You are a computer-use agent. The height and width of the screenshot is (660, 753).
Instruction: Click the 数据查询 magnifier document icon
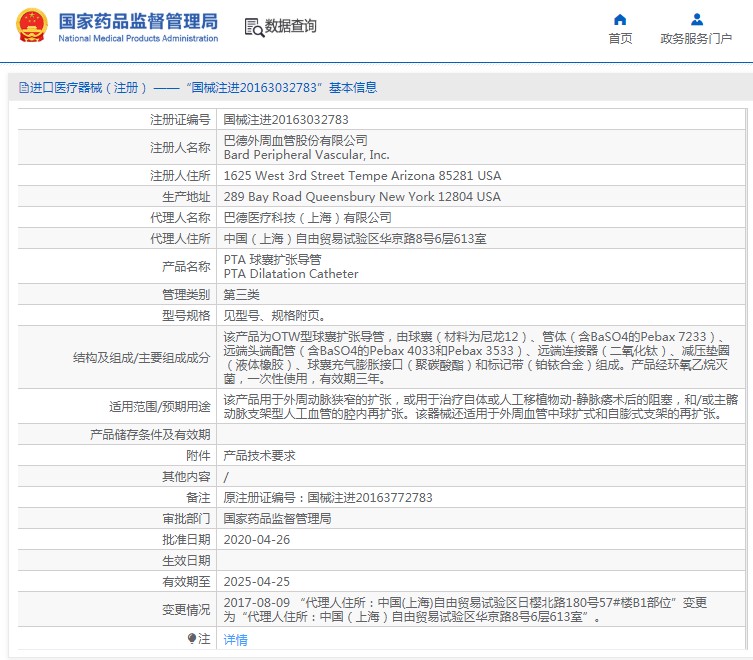point(254,27)
